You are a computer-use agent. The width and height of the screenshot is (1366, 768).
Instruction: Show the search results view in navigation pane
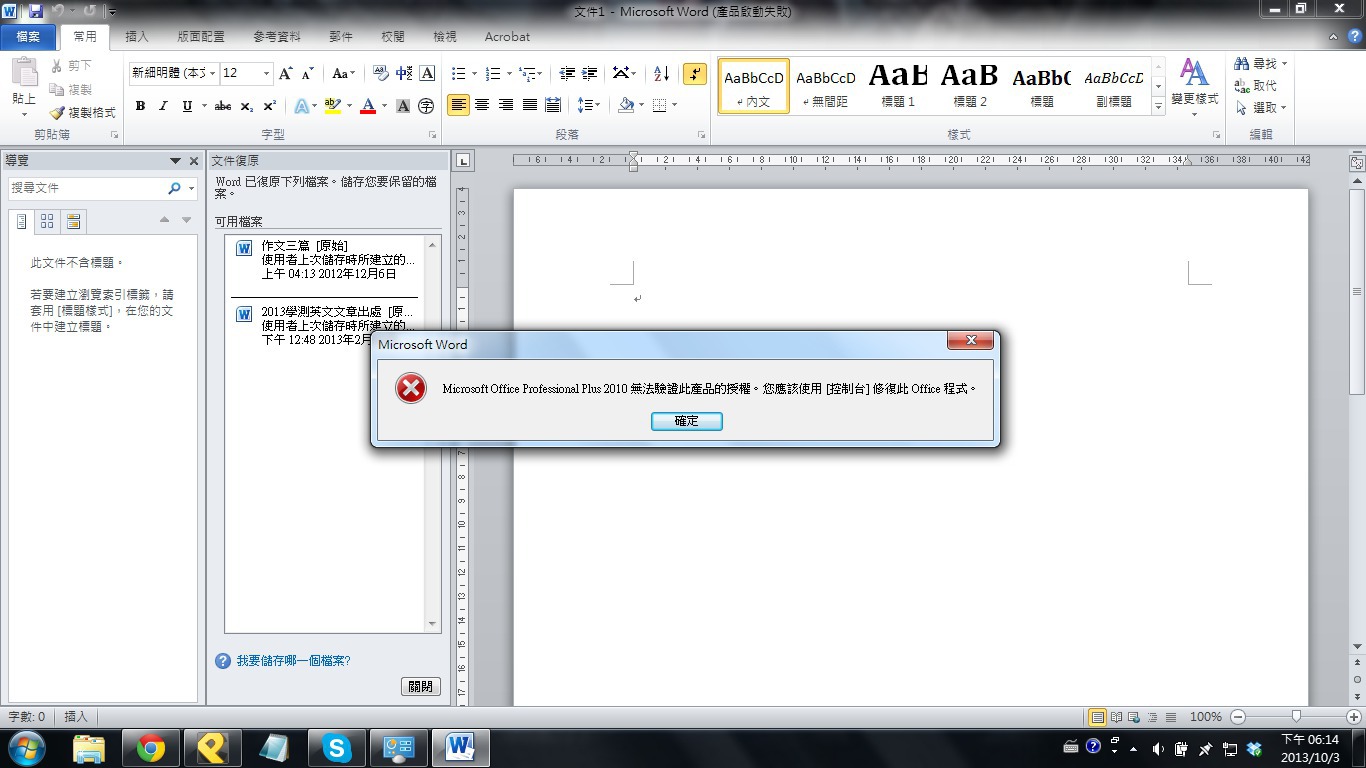click(x=73, y=221)
